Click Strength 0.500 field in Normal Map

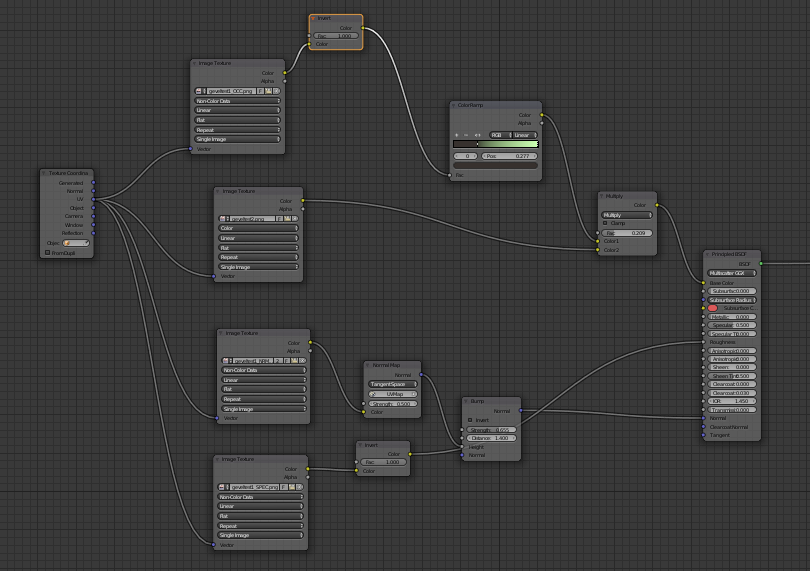393,404
